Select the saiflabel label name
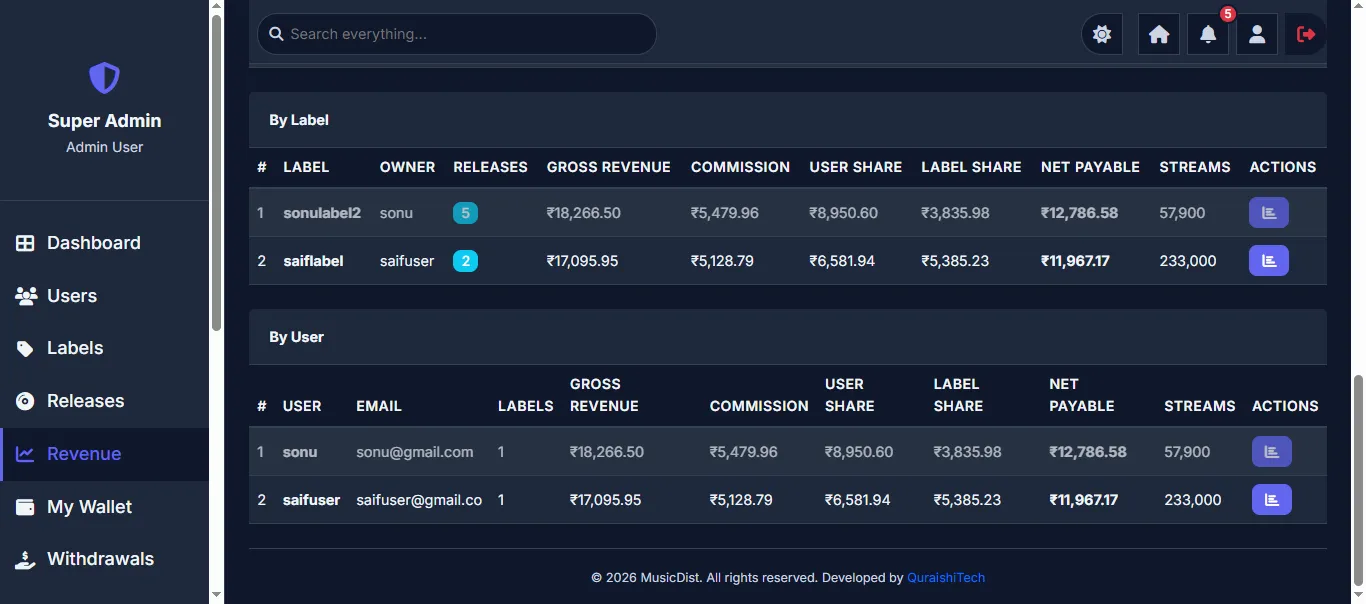This screenshot has height=604, width=1366. point(313,261)
